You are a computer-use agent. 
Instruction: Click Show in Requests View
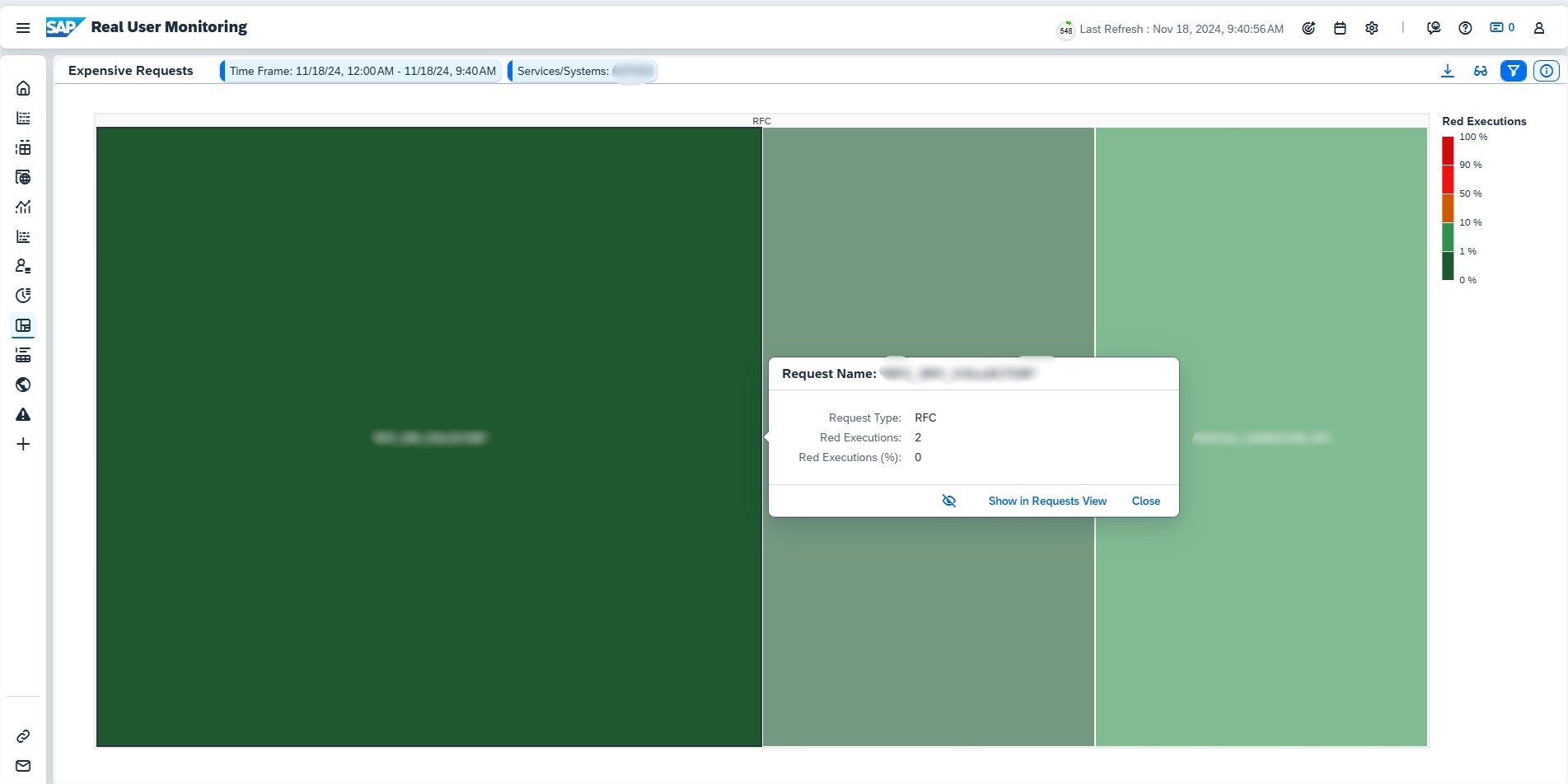pos(1047,501)
